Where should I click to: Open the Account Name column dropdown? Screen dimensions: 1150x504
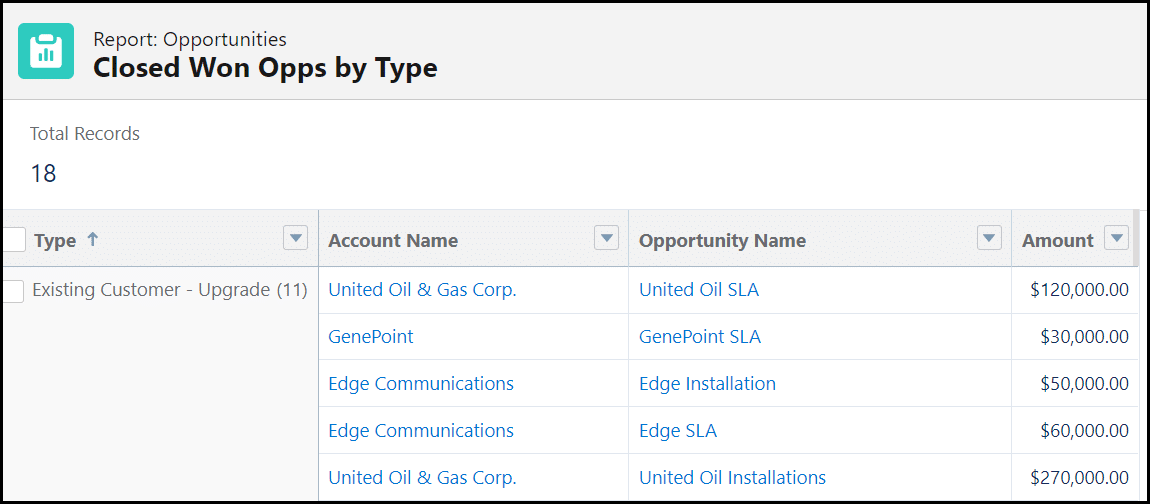[x=606, y=238]
